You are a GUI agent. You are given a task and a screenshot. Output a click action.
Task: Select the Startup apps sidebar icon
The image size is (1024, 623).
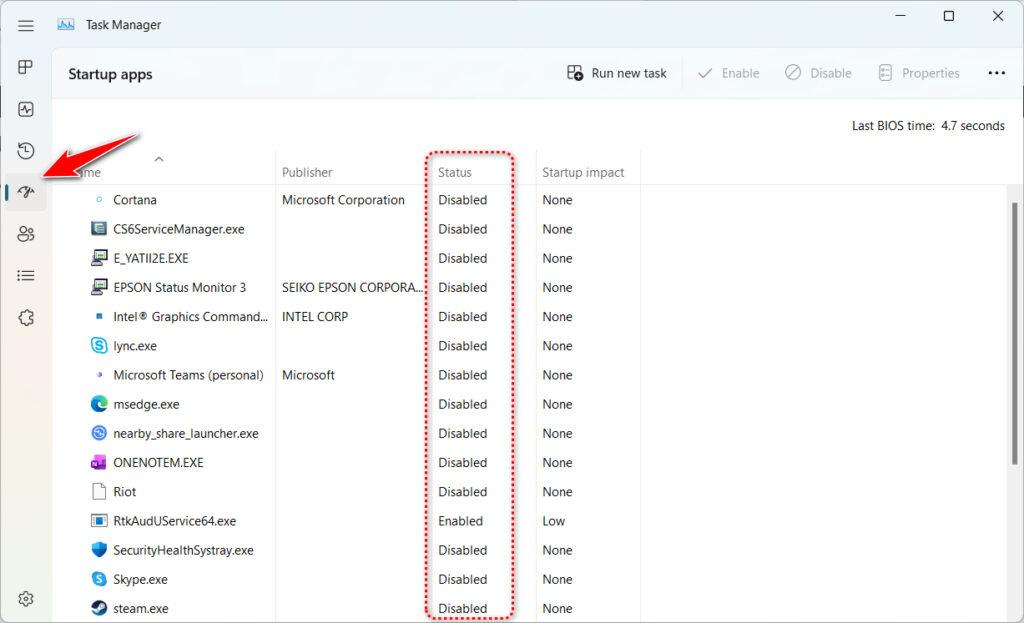26,192
